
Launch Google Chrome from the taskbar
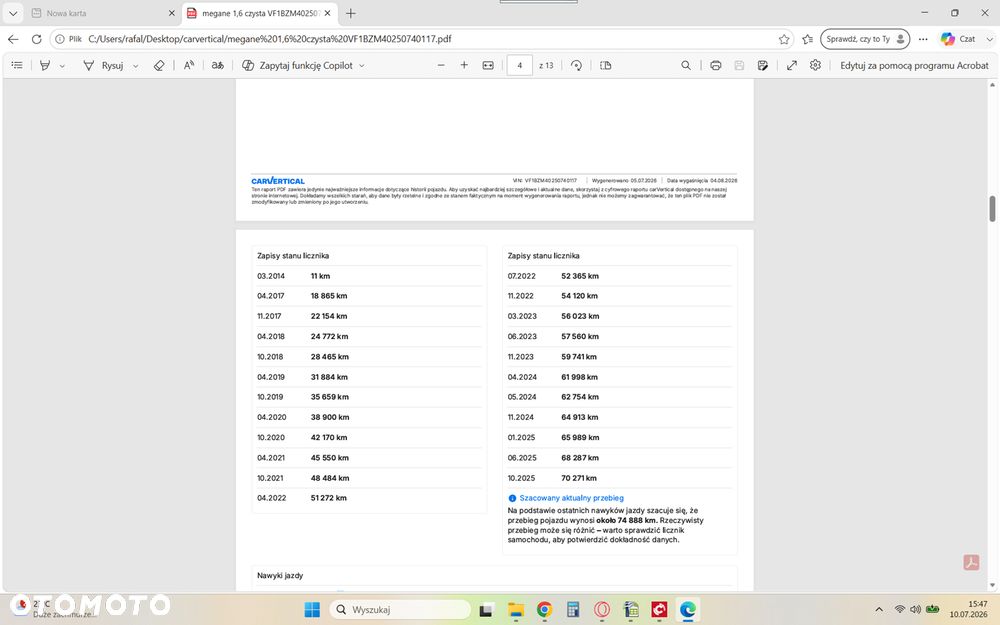pyautogui.click(x=544, y=610)
